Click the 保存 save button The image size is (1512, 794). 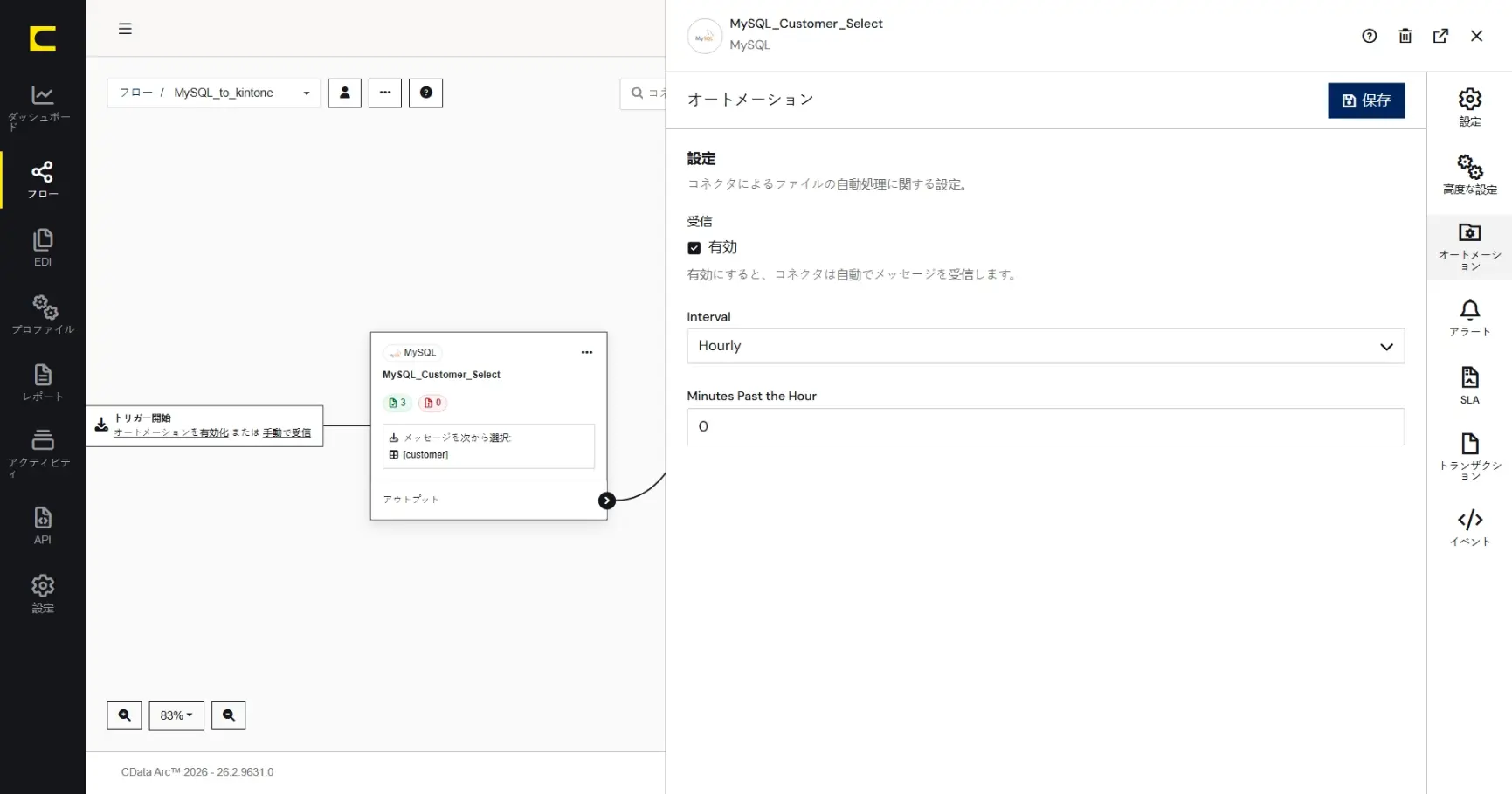coord(1366,100)
